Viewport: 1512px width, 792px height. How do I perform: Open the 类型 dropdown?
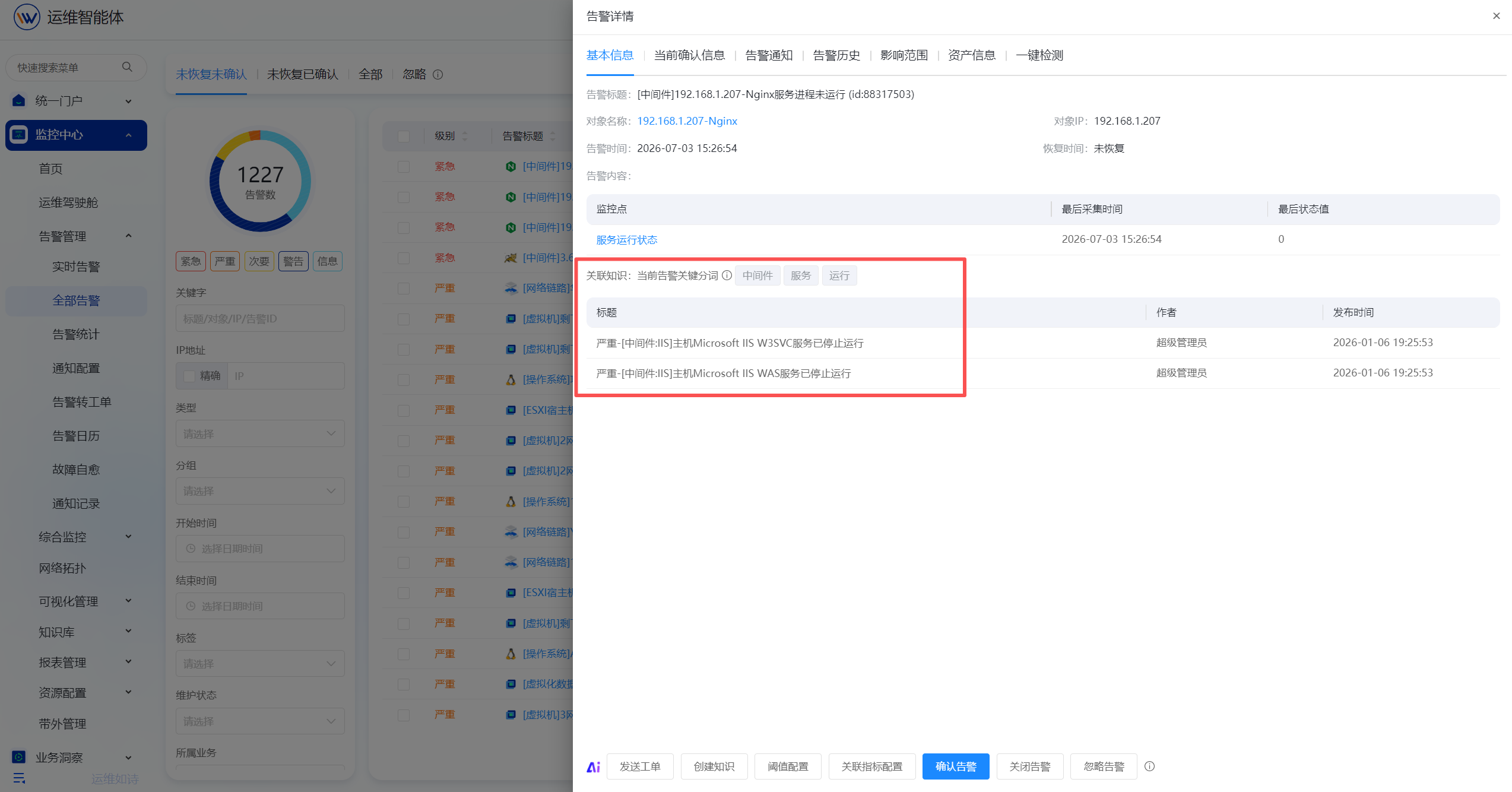tap(260, 434)
